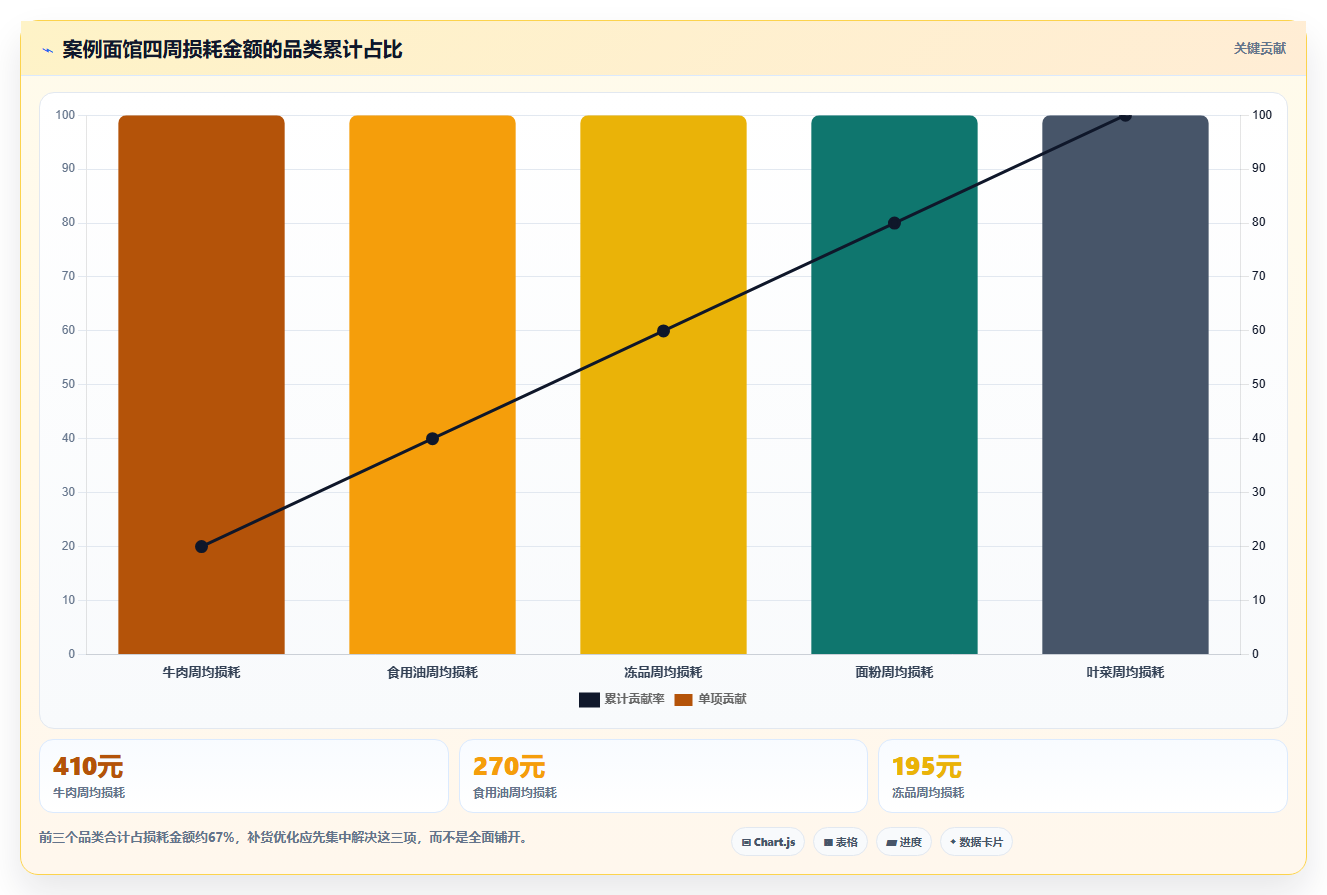Viewport: 1327px width, 895px height.
Task: Click the 270元 card value
Action: coord(509,767)
